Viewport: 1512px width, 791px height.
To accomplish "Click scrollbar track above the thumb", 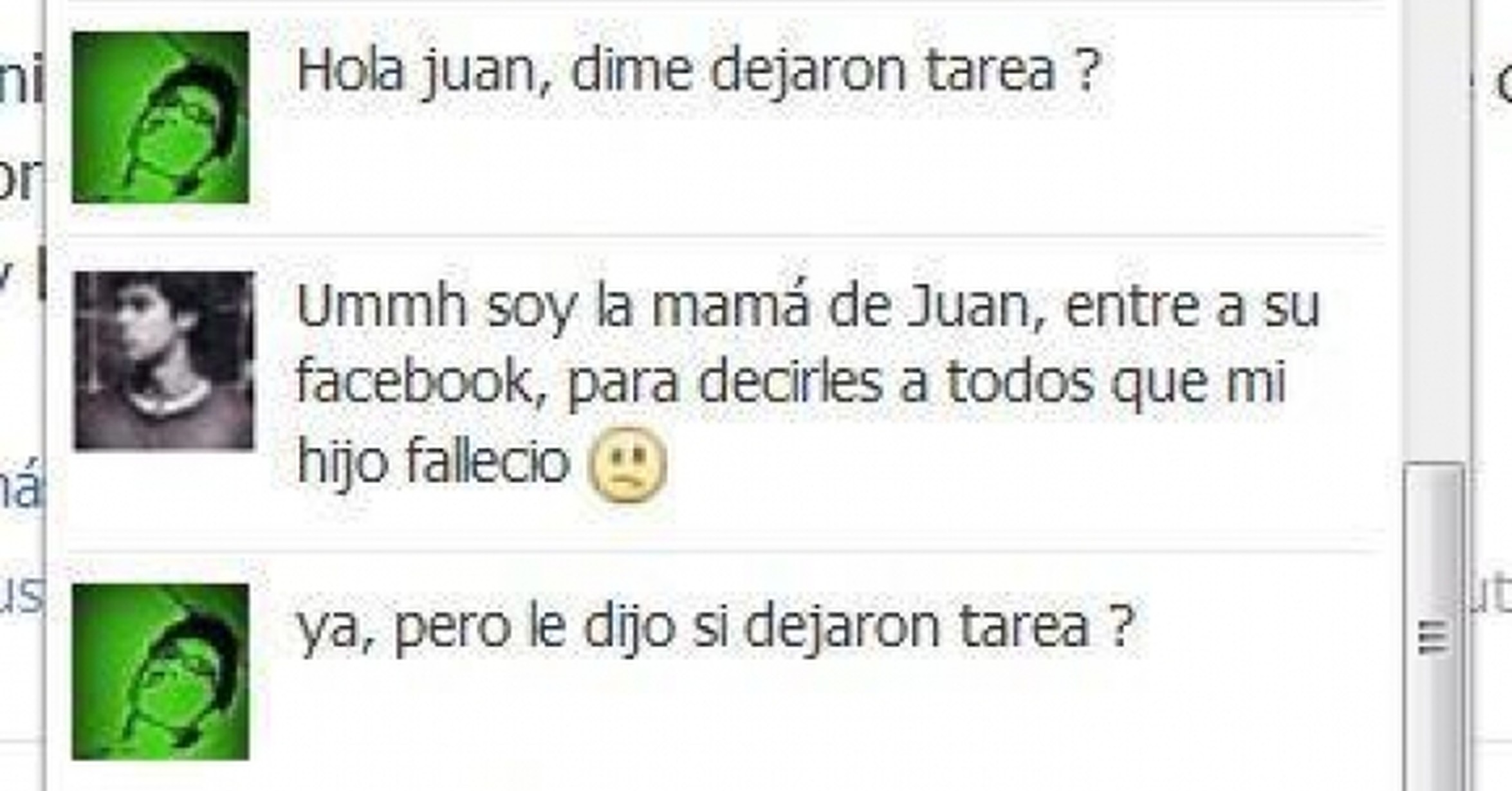I will [x=1435, y=232].
